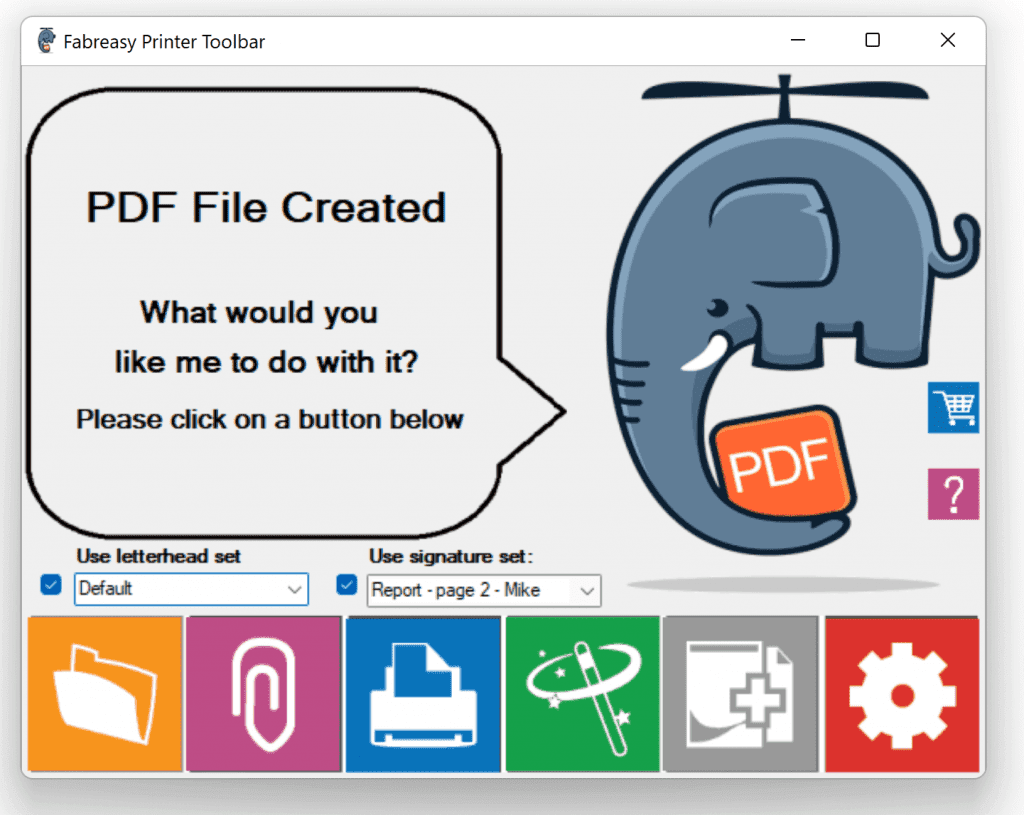Minimize the Fabreasy Printer Toolbar window

coord(798,41)
